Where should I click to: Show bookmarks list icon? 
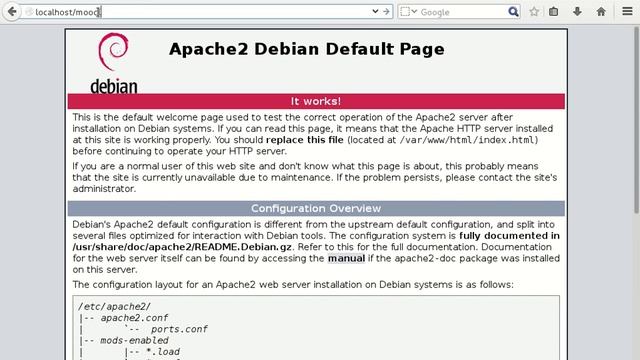(x=553, y=12)
